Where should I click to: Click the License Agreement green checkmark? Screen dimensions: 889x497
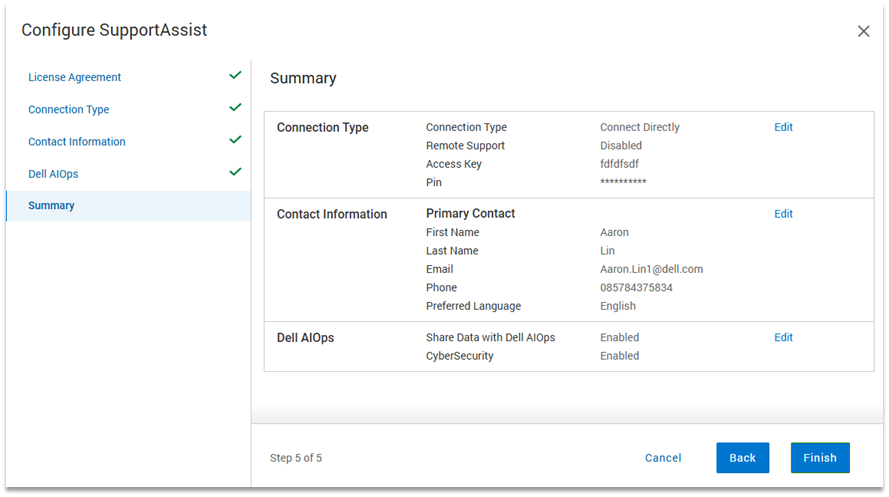click(235, 75)
